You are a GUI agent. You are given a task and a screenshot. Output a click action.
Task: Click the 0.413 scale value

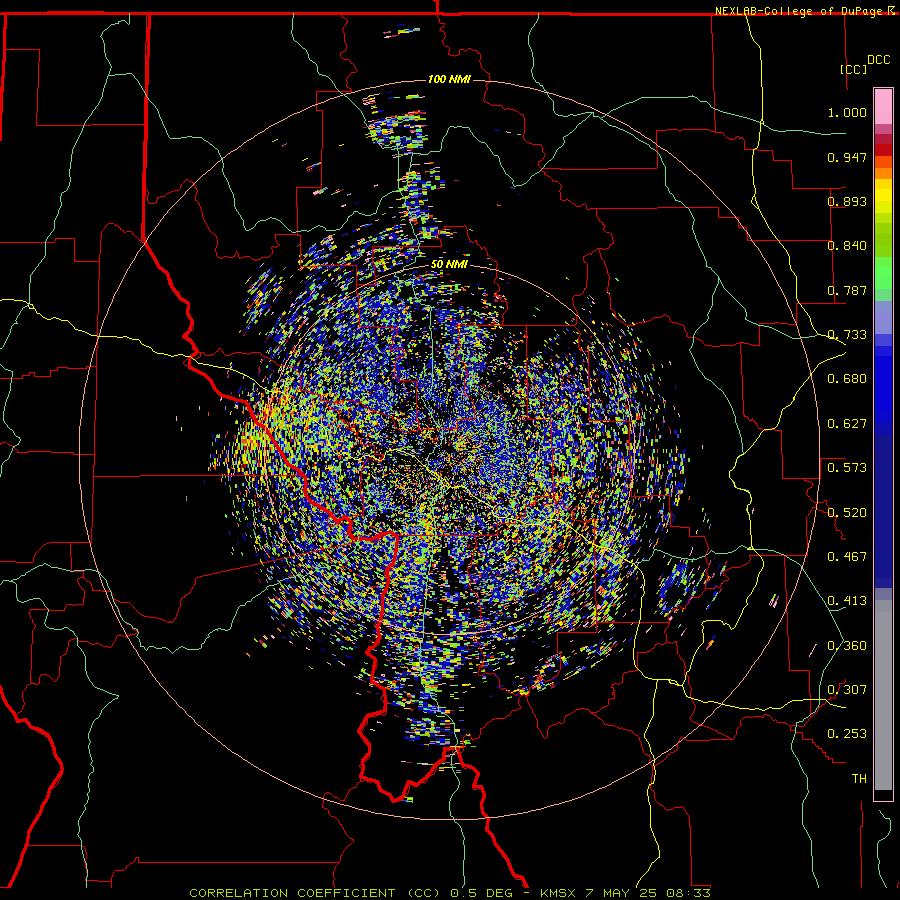pos(847,601)
